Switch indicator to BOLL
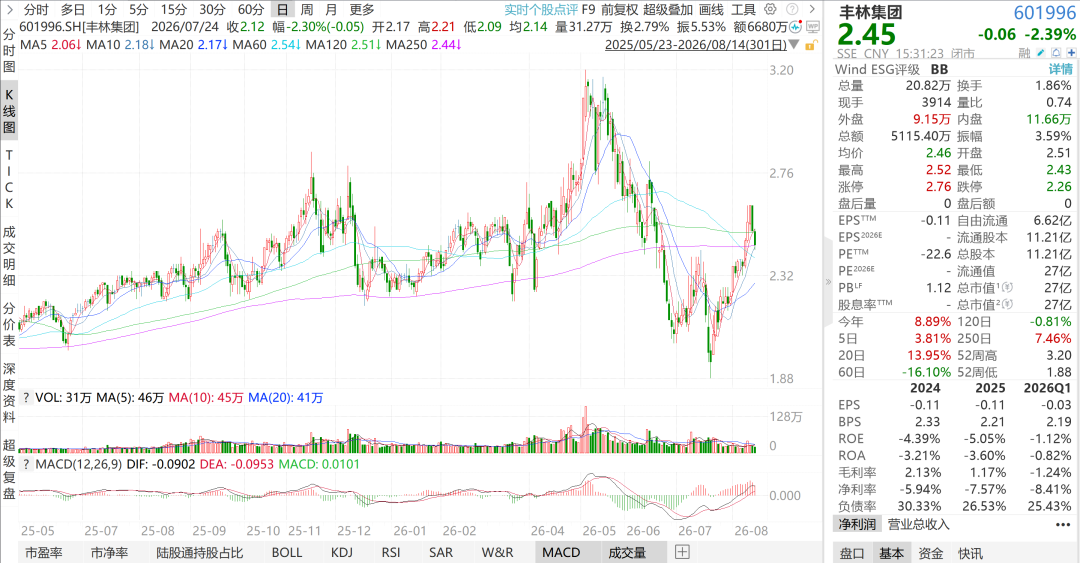The height and width of the screenshot is (563, 1080). [287, 552]
